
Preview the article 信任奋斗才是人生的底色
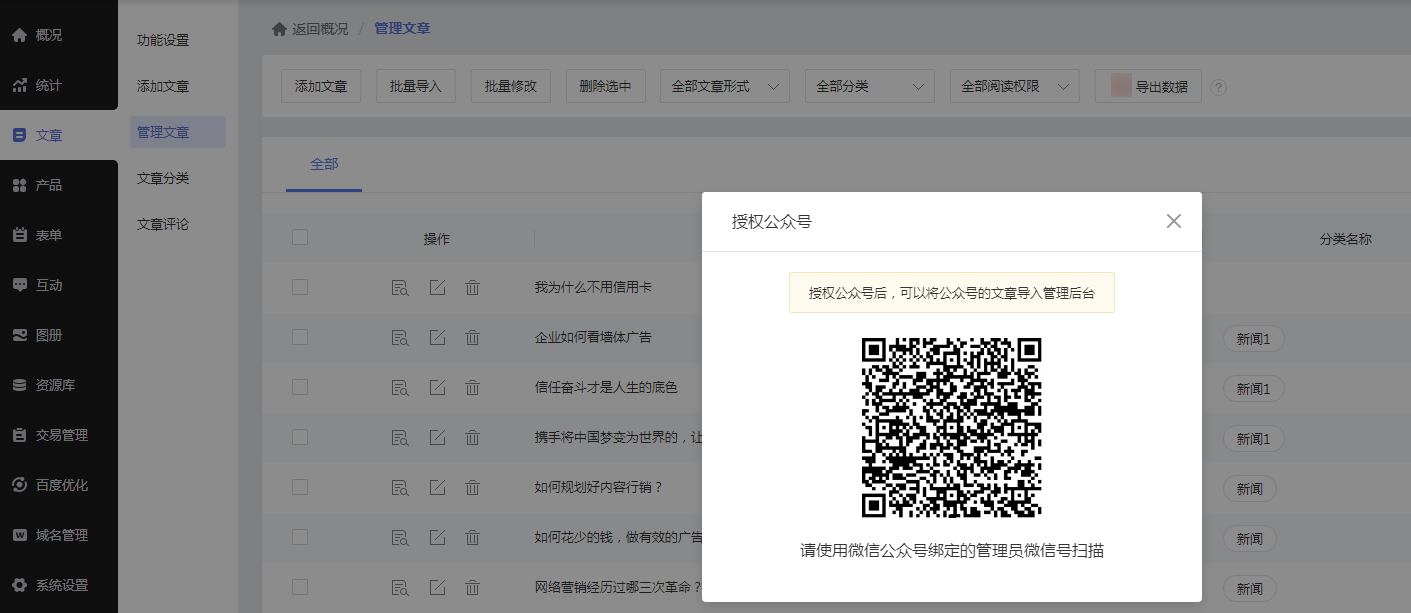point(400,388)
